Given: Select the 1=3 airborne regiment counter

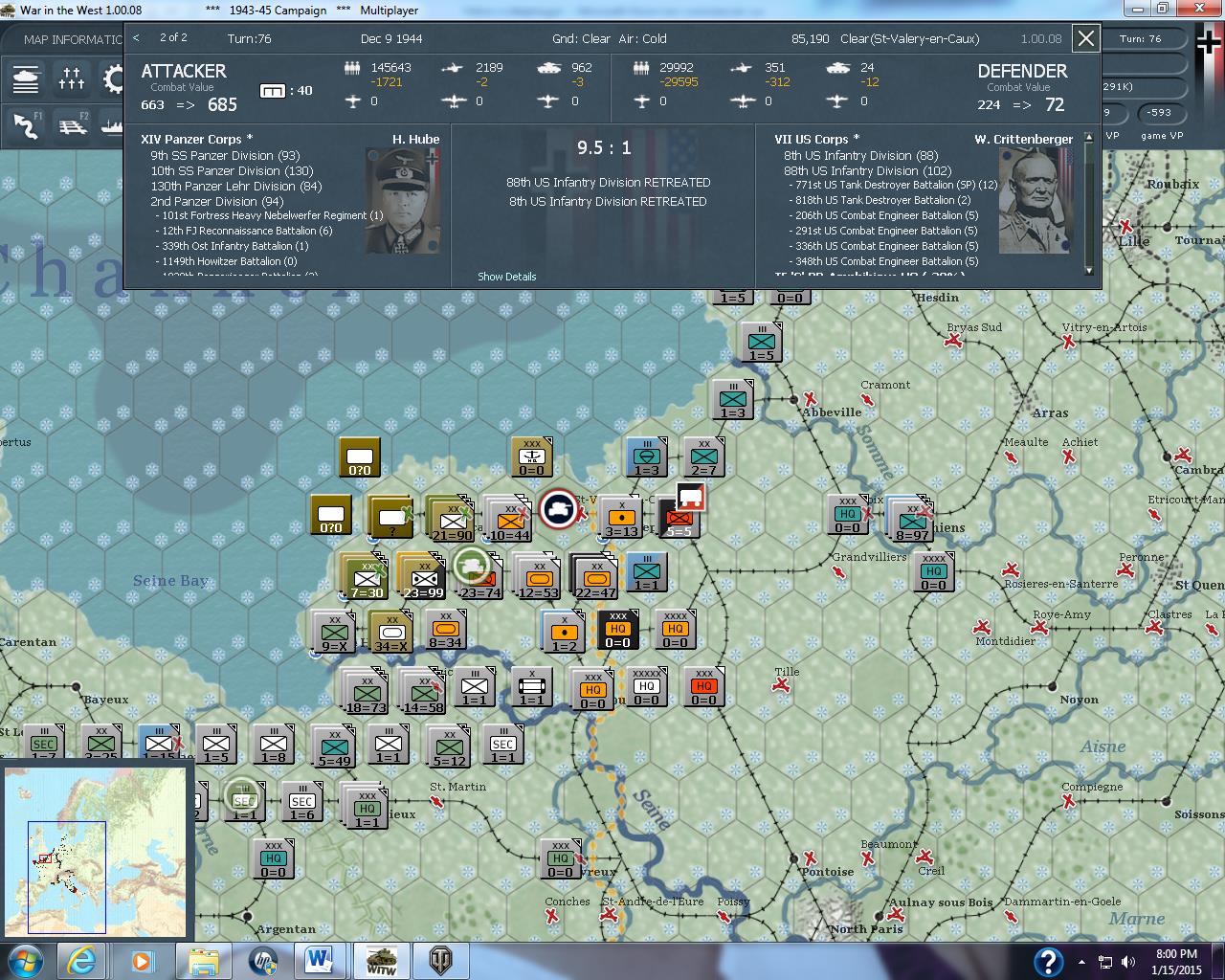Looking at the screenshot, I should 646,458.
